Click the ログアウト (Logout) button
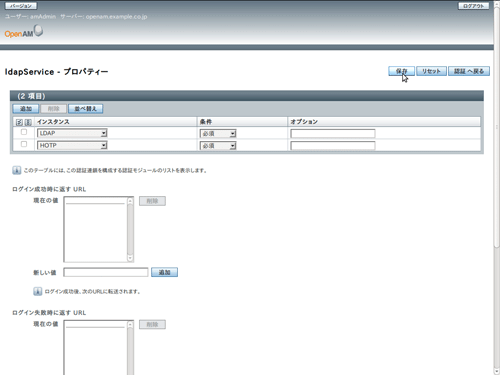Screen dimensions: 500x375 click(474, 6)
